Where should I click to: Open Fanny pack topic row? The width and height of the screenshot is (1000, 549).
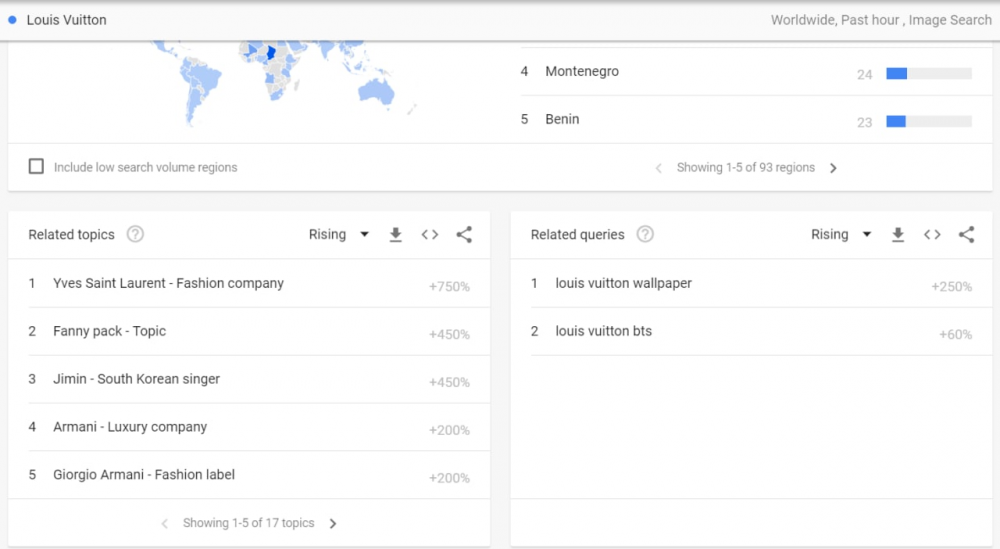(259, 332)
